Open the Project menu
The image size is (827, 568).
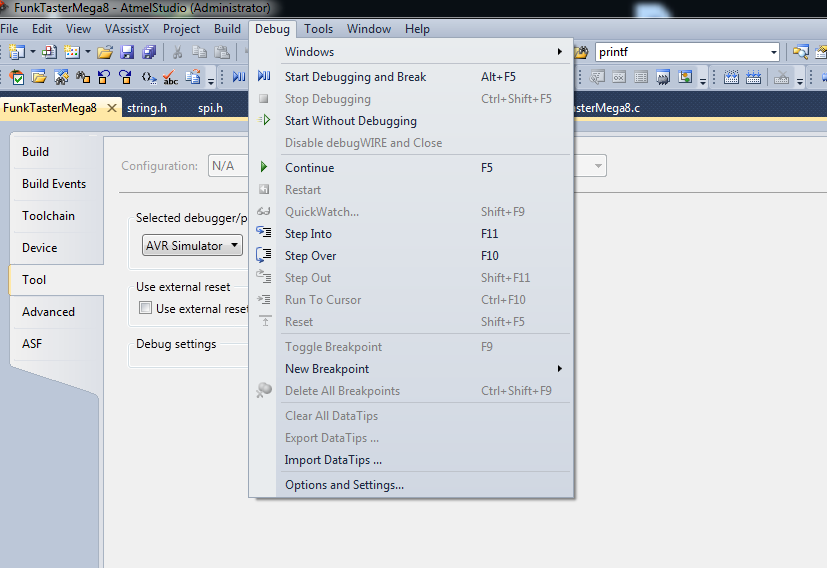[x=181, y=29]
